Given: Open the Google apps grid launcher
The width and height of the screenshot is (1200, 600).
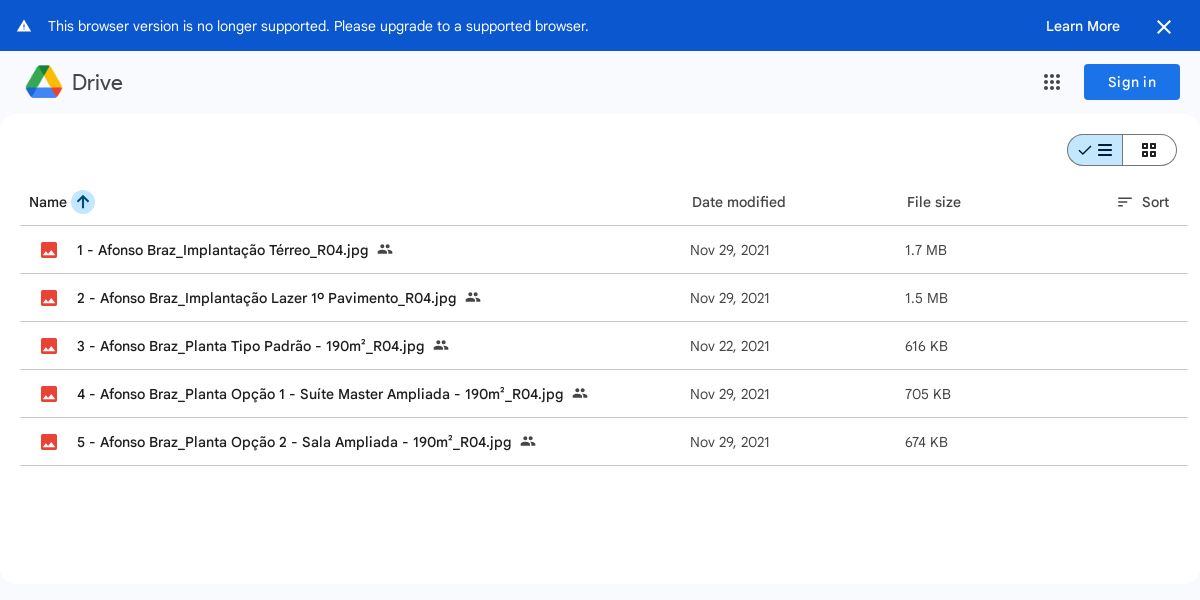Looking at the screenshot, I should point(1051,82).
